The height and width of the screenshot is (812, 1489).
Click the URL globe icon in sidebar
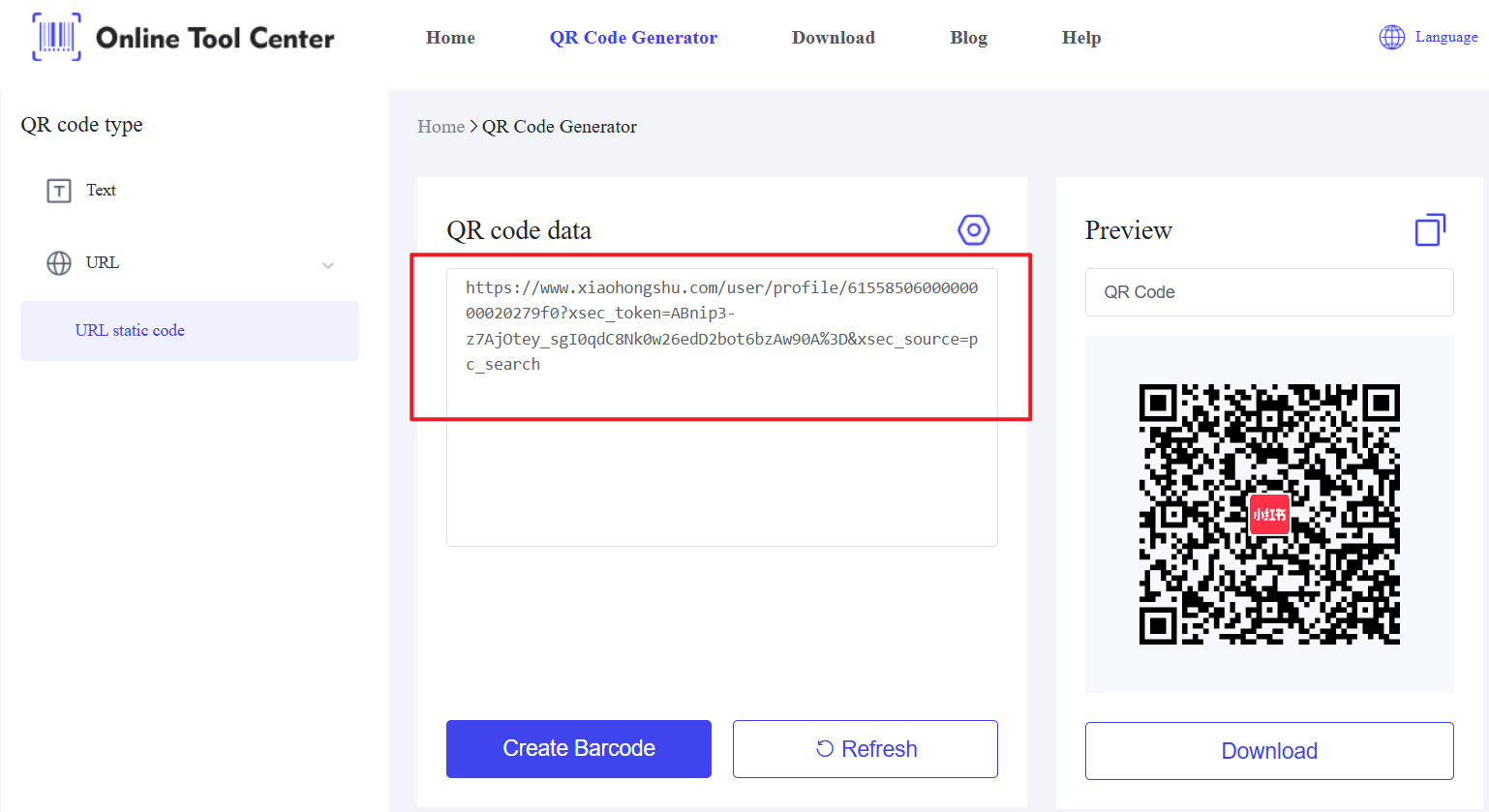[59, 263]
